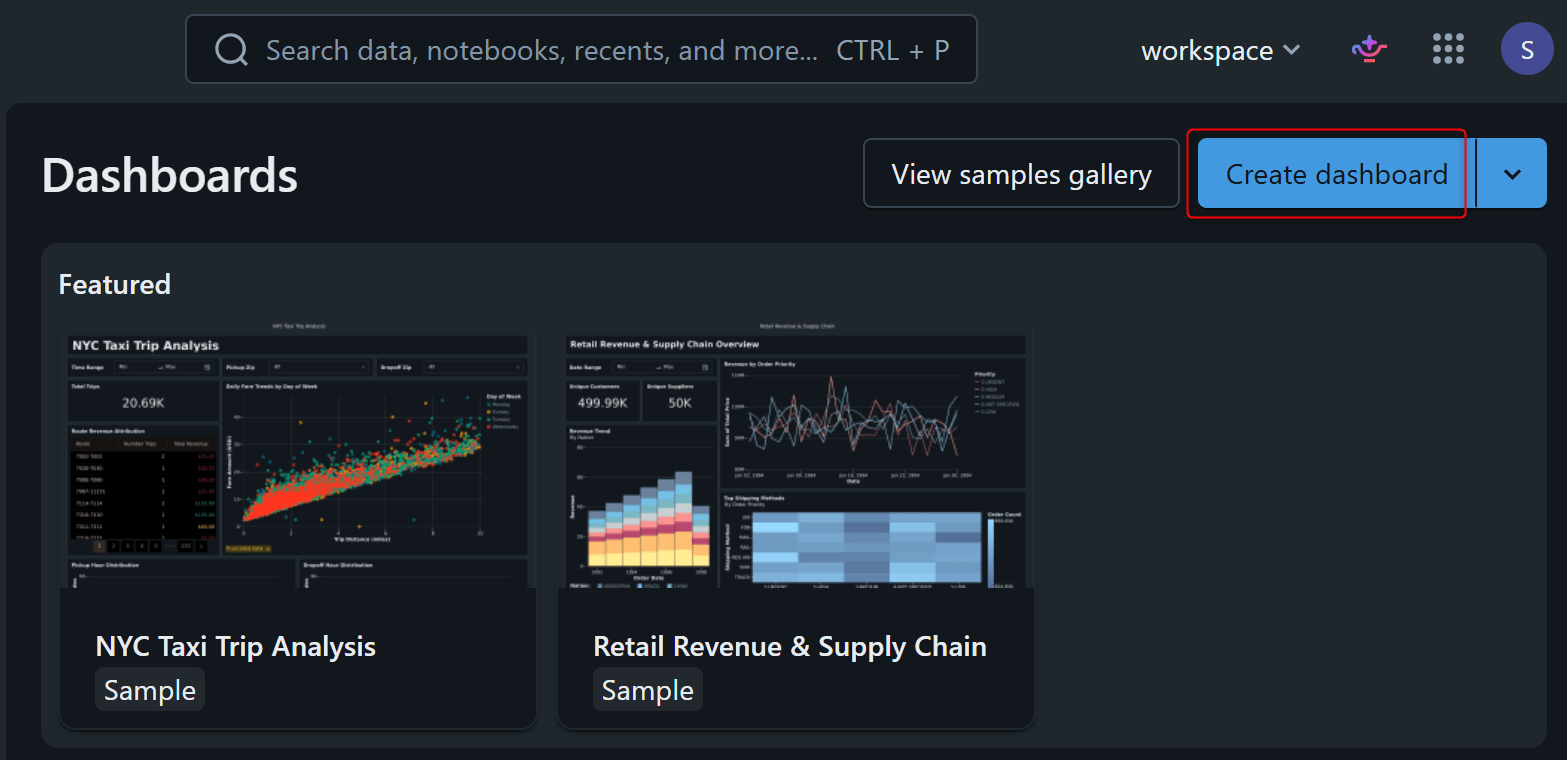Open the NYC Taxi Trip Analysis preview thumbnail
This screenshot has height=760, width=1567.
click(x=298, y=455)
